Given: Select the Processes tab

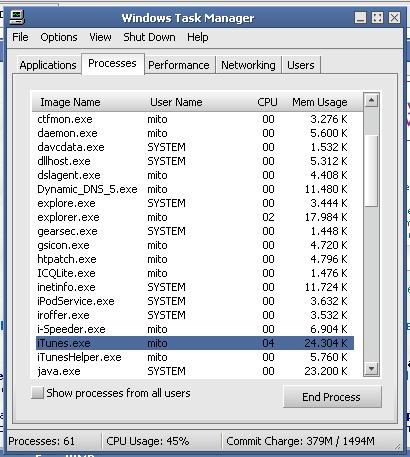Looking at the screenshot, I should click(x=113, y=63).
